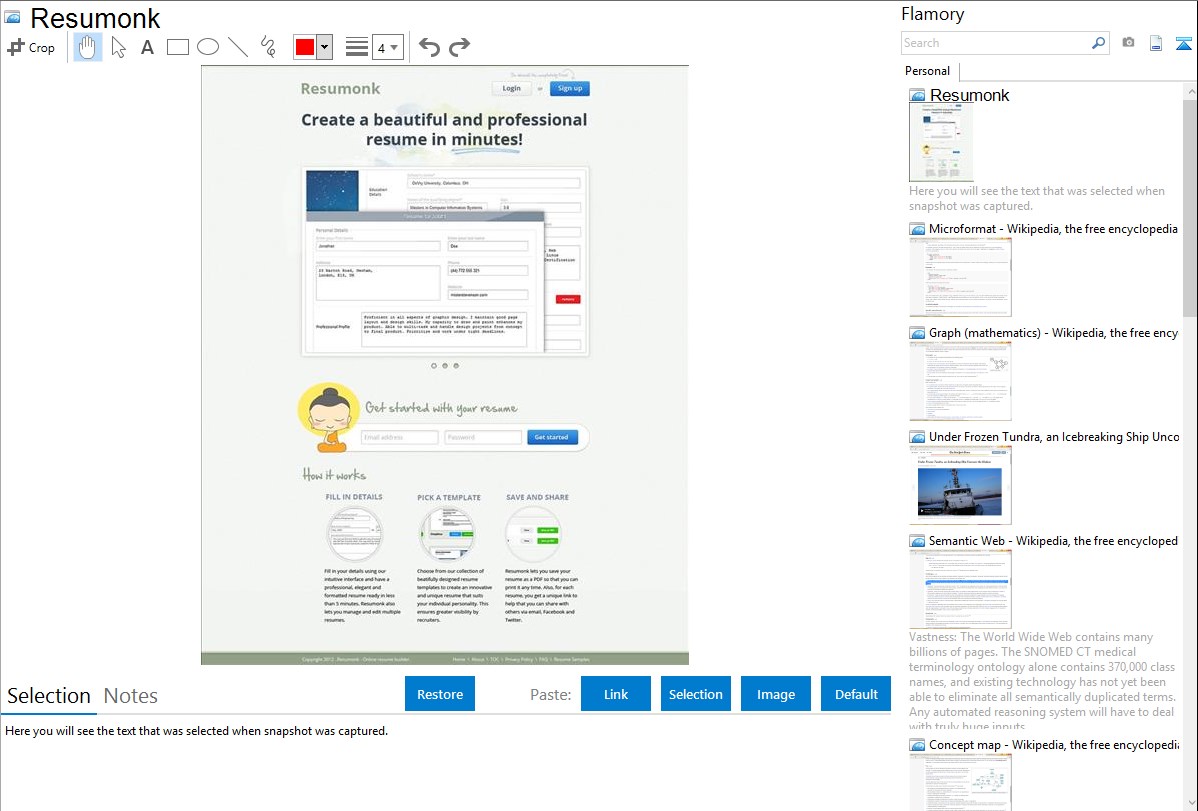Screen dimensions: 1198x811
Task: Click the icon beside Semantic Web entry
Action: [x=917, y=540]
